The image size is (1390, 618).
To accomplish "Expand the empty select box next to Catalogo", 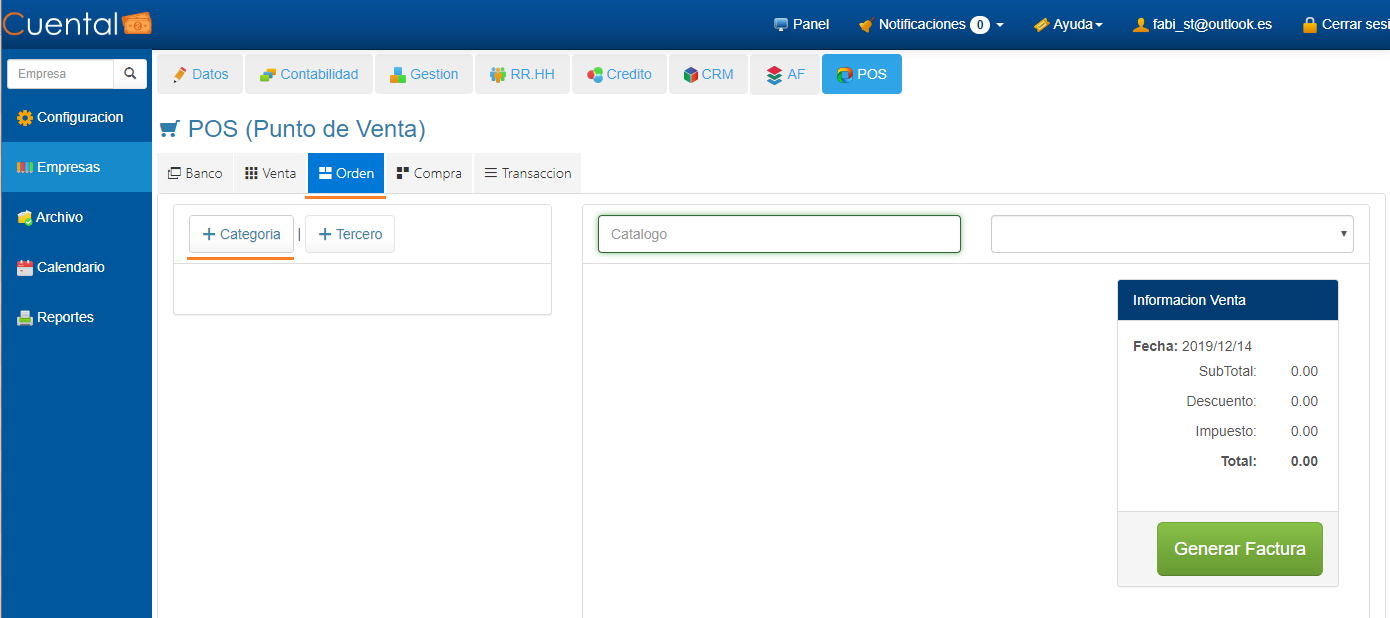I will pos(1171,234).
